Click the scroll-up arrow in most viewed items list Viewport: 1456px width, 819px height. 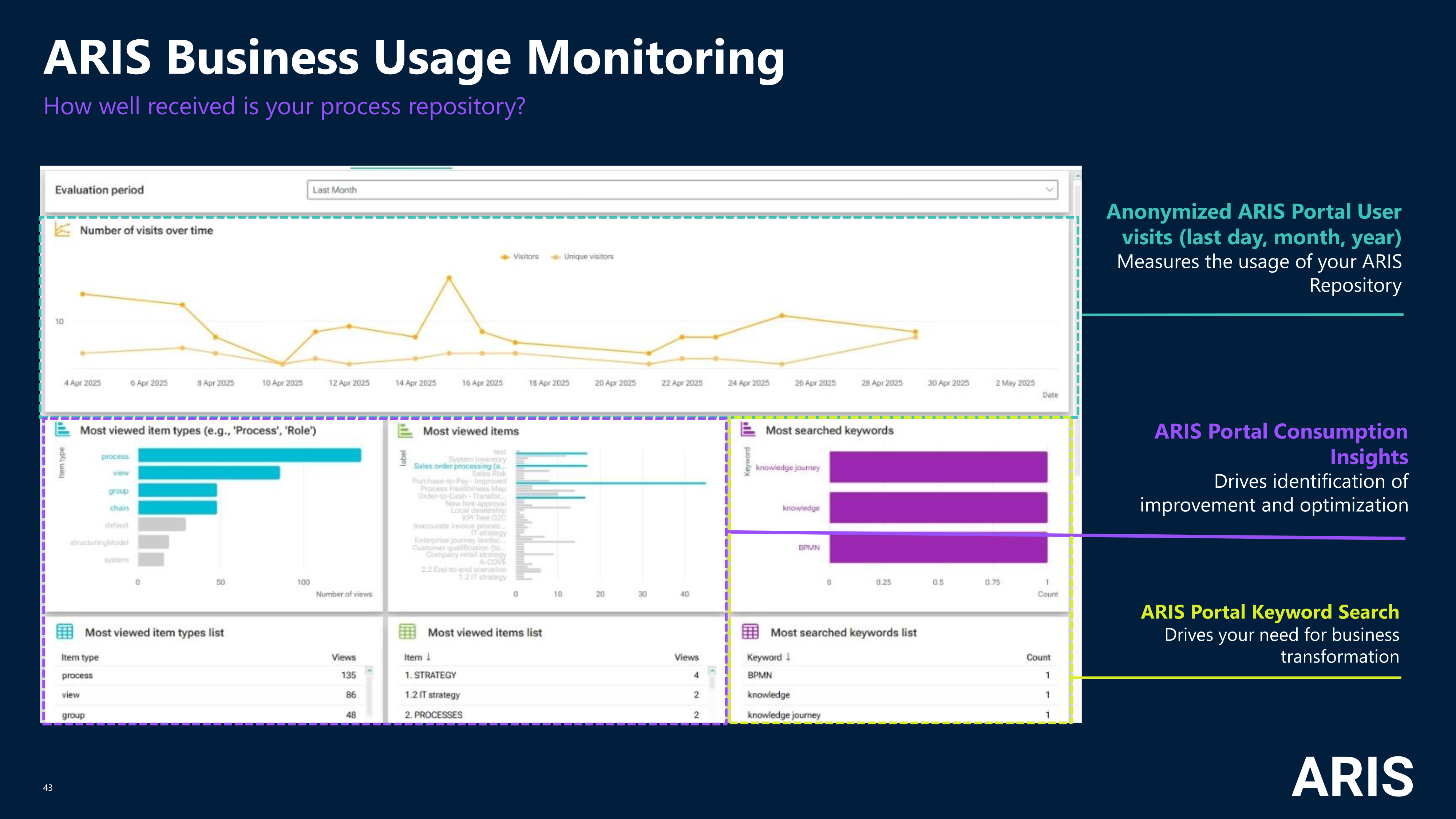tap(712, 670)
